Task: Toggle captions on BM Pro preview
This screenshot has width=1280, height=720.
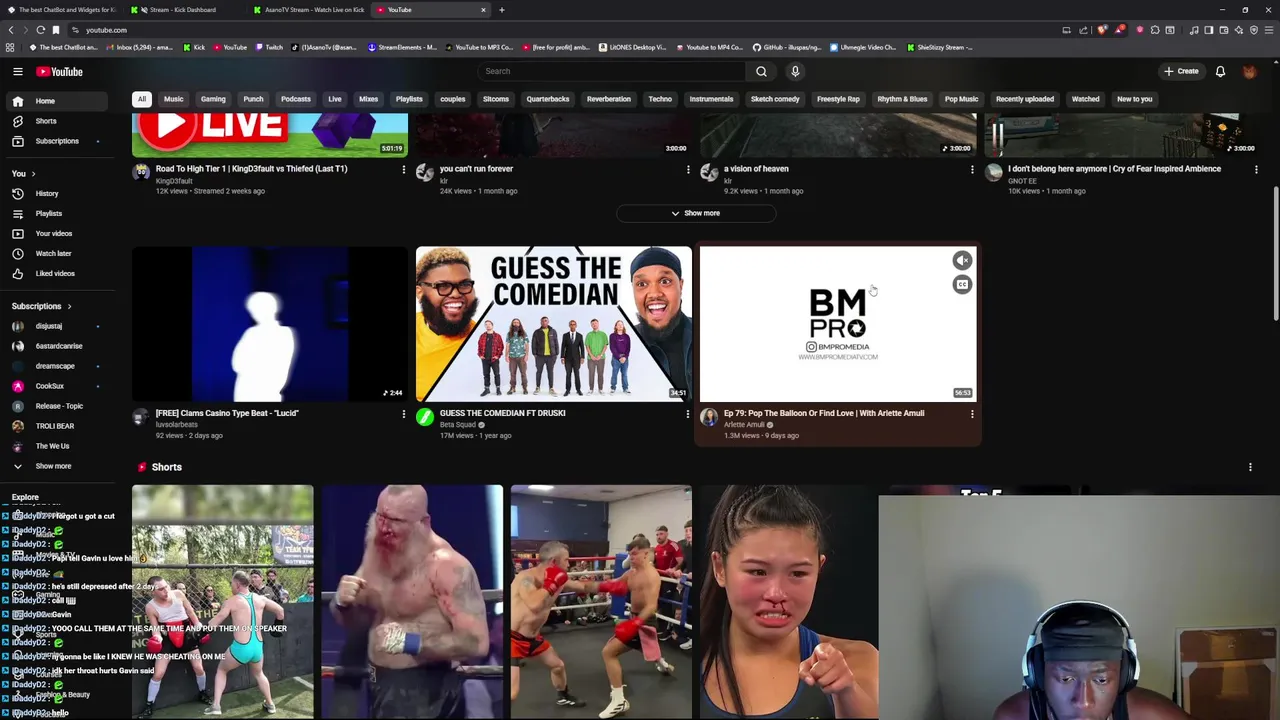Action: coord(962,285)
